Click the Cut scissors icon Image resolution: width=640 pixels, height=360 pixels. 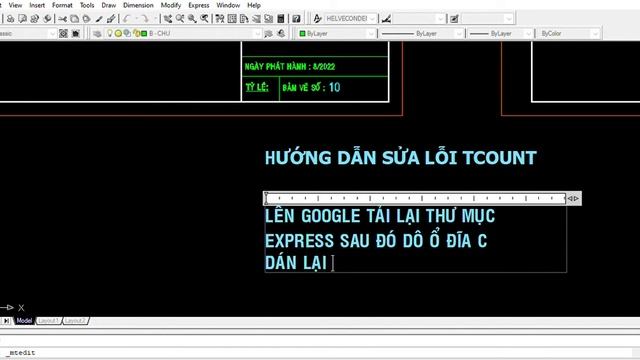click(62, 19)
